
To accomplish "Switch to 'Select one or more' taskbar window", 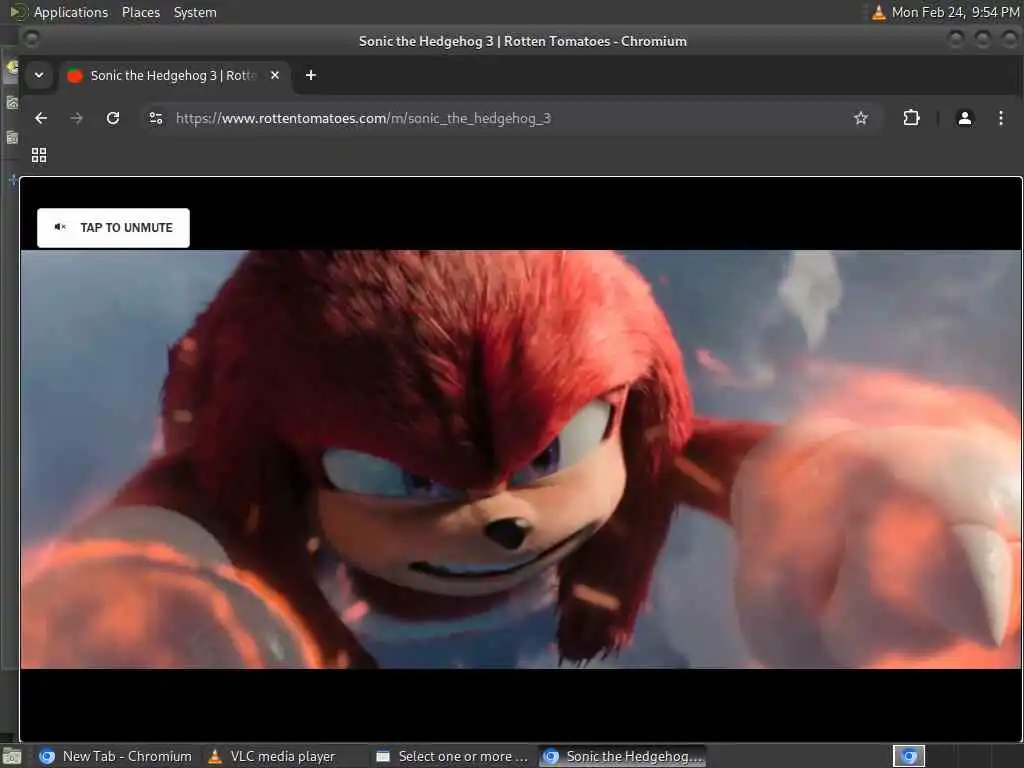I will [453, 756].
